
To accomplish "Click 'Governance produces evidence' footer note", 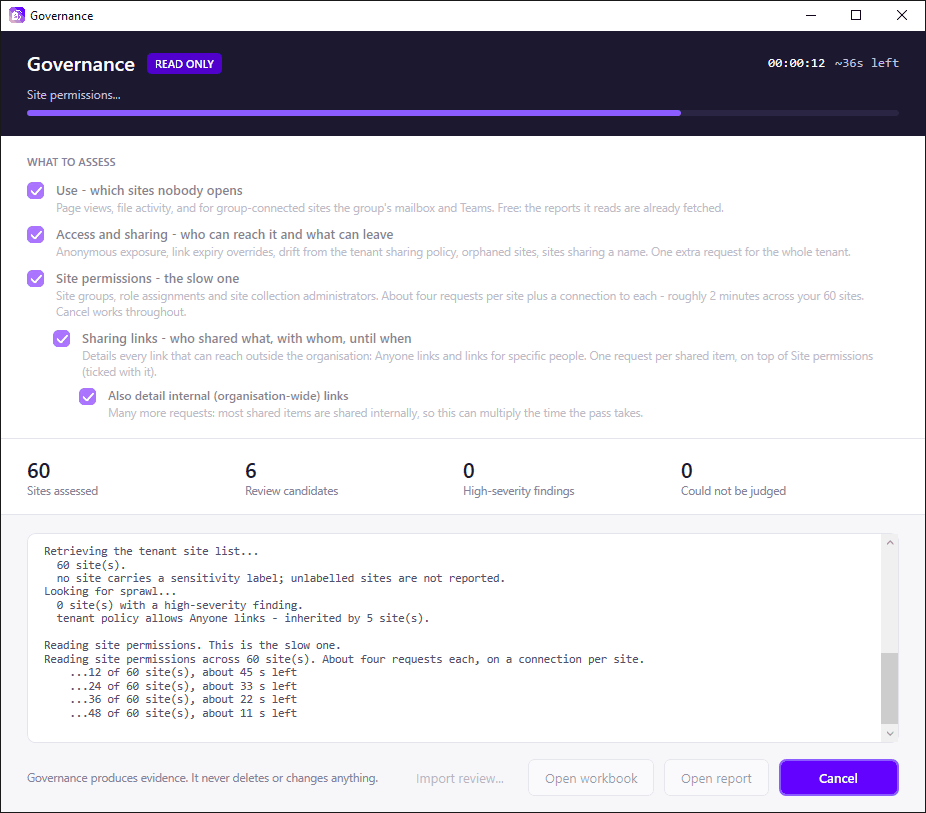I will (x=203, y=778).
